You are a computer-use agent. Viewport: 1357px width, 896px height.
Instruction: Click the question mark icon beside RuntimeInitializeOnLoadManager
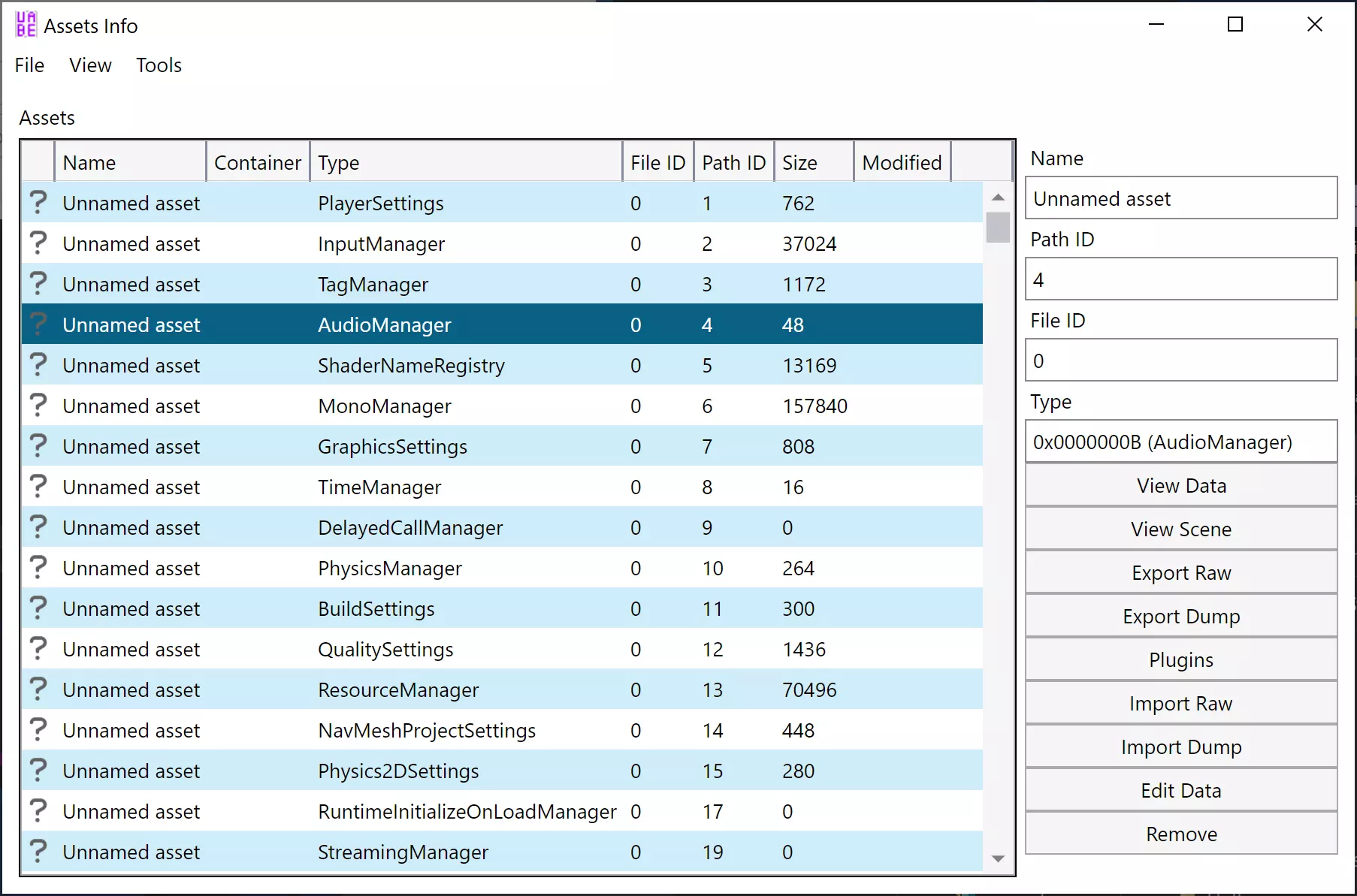(x=38, y=811)
